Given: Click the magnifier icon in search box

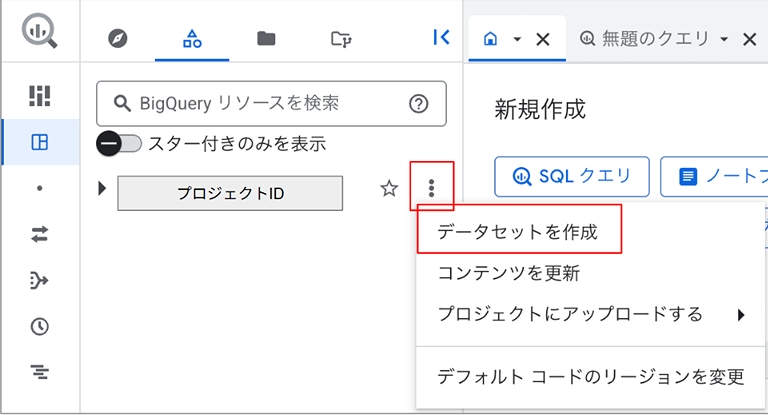Looking at the screenshot, I should pyautogui.click(x=122, y=103).
